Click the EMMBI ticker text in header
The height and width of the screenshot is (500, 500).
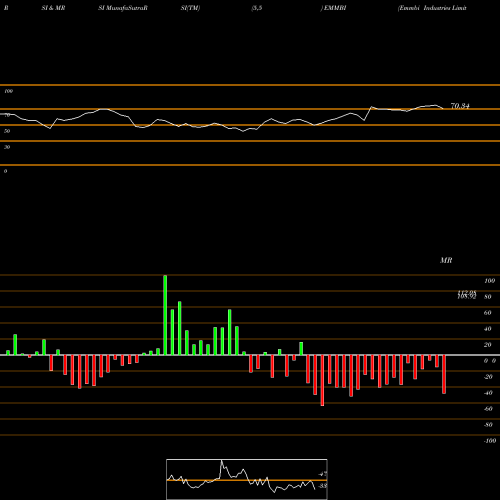(x=335, y=8)
